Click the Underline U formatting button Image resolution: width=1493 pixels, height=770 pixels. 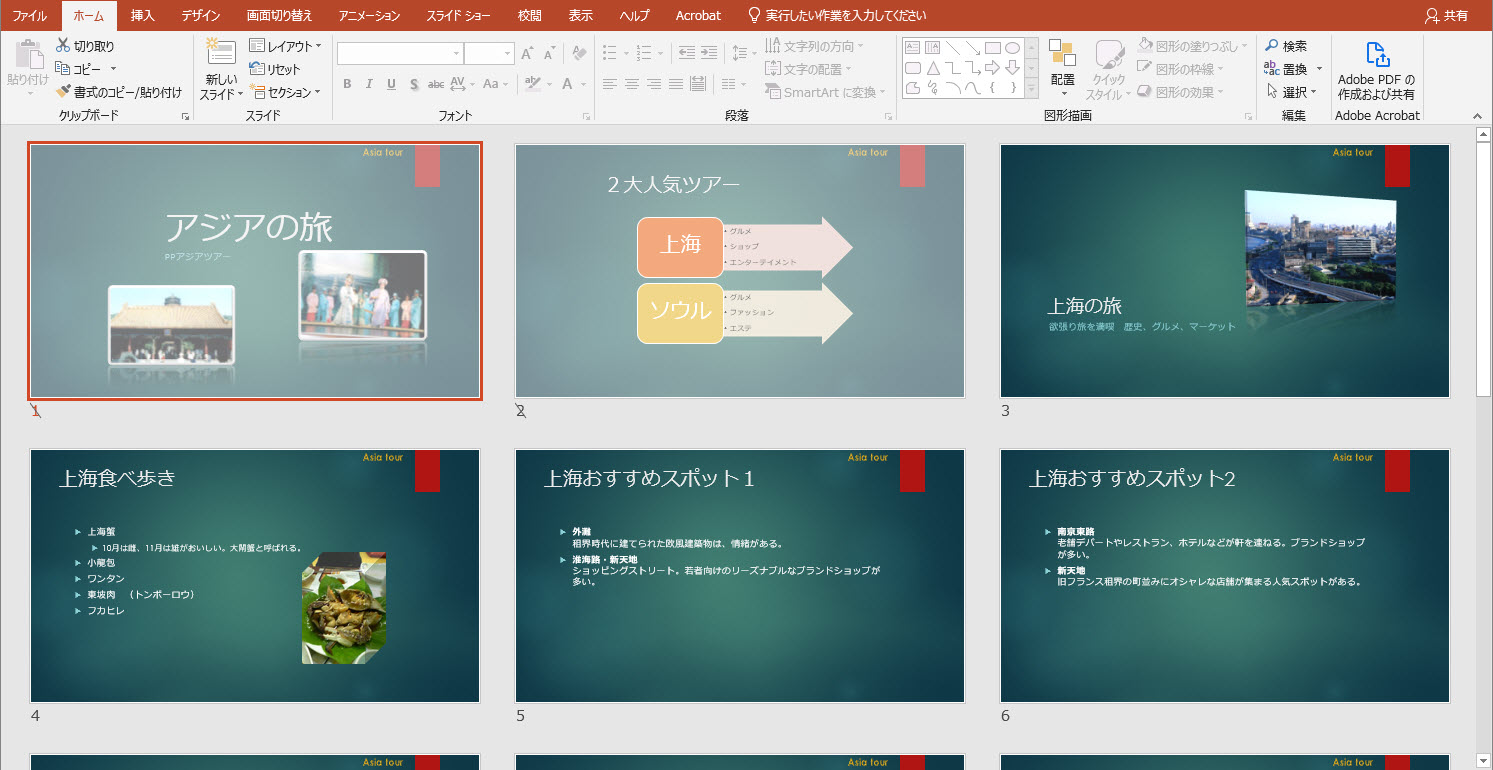[391, 84]
